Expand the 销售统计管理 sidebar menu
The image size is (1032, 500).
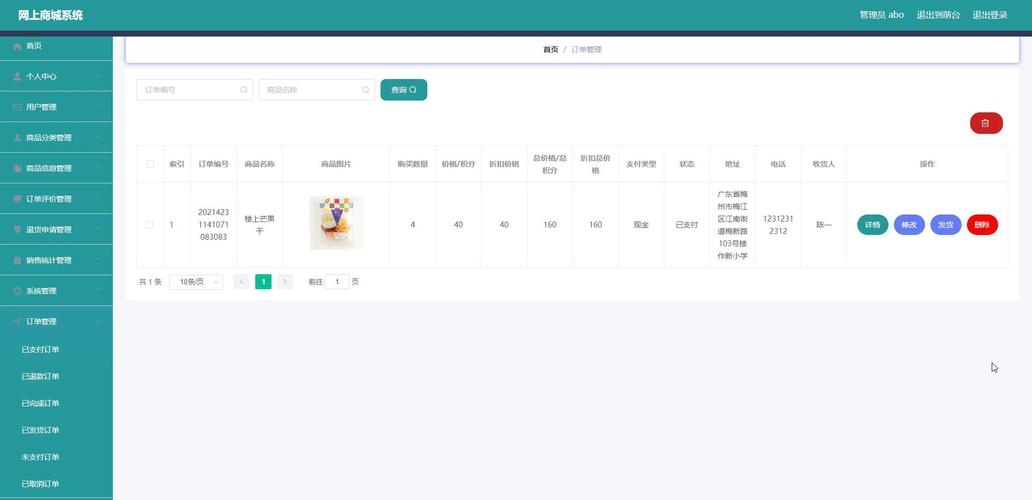(56, 260)
